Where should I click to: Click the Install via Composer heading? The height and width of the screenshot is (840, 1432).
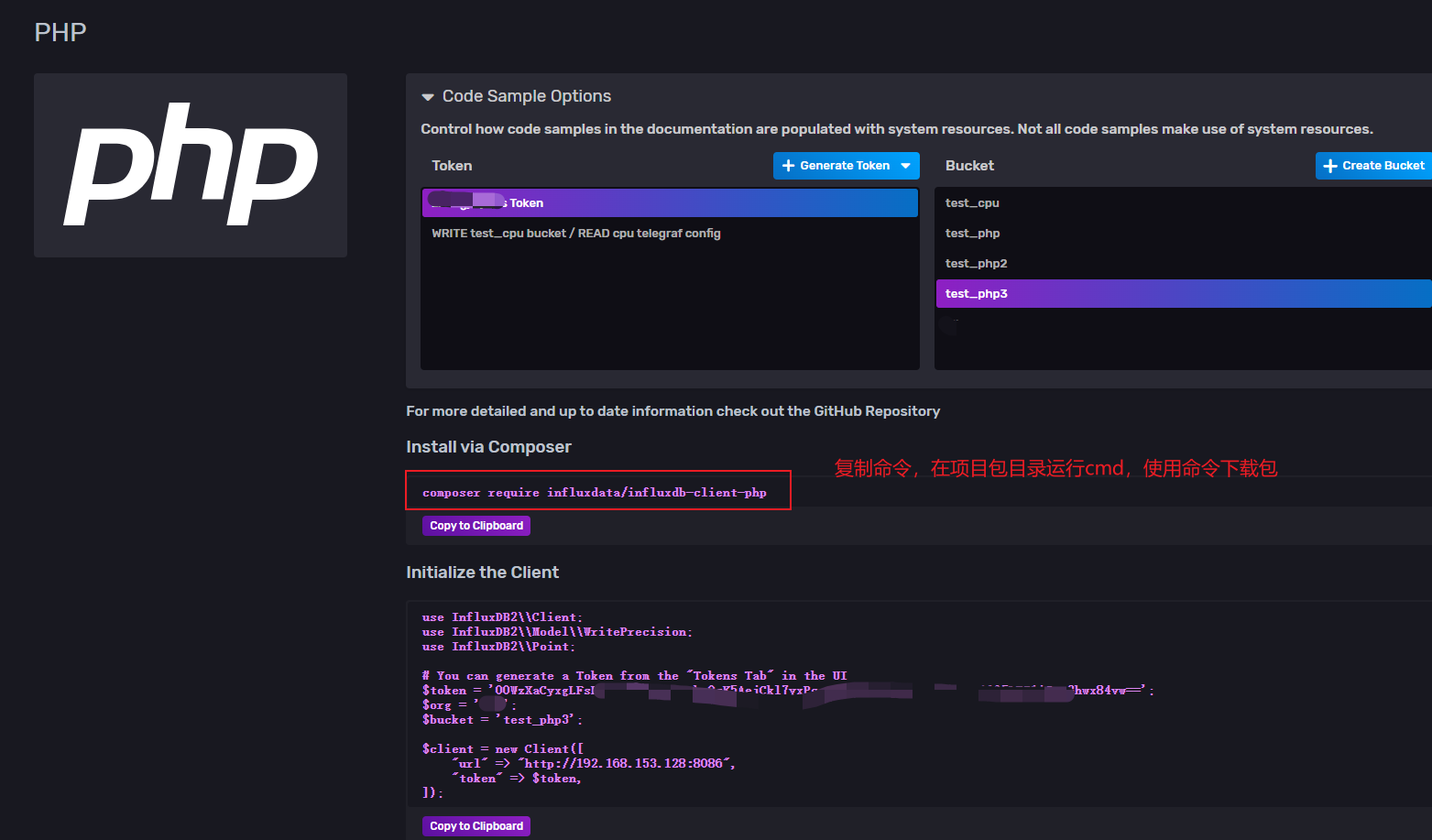point(488,446)
